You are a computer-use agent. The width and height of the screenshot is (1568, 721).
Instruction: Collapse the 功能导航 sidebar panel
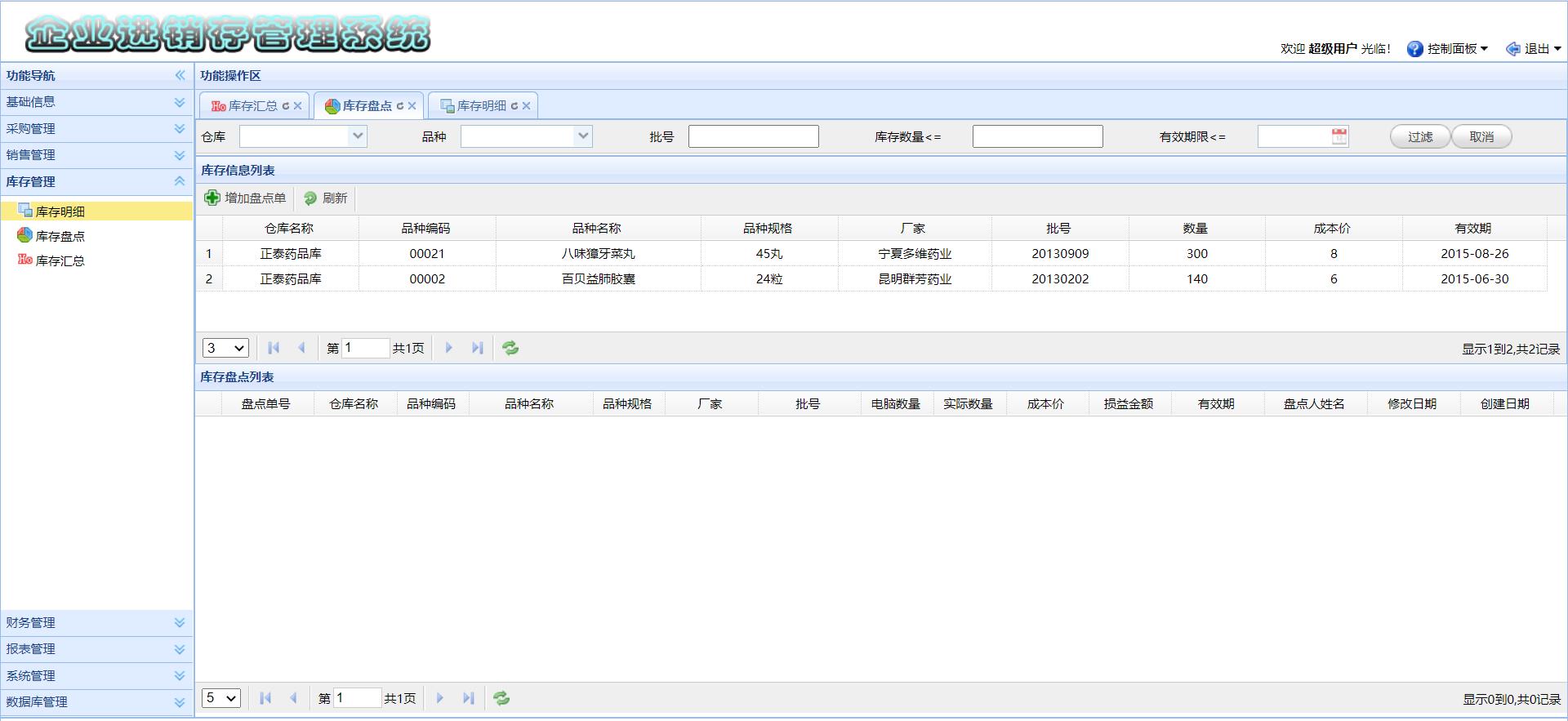[180, 75]
